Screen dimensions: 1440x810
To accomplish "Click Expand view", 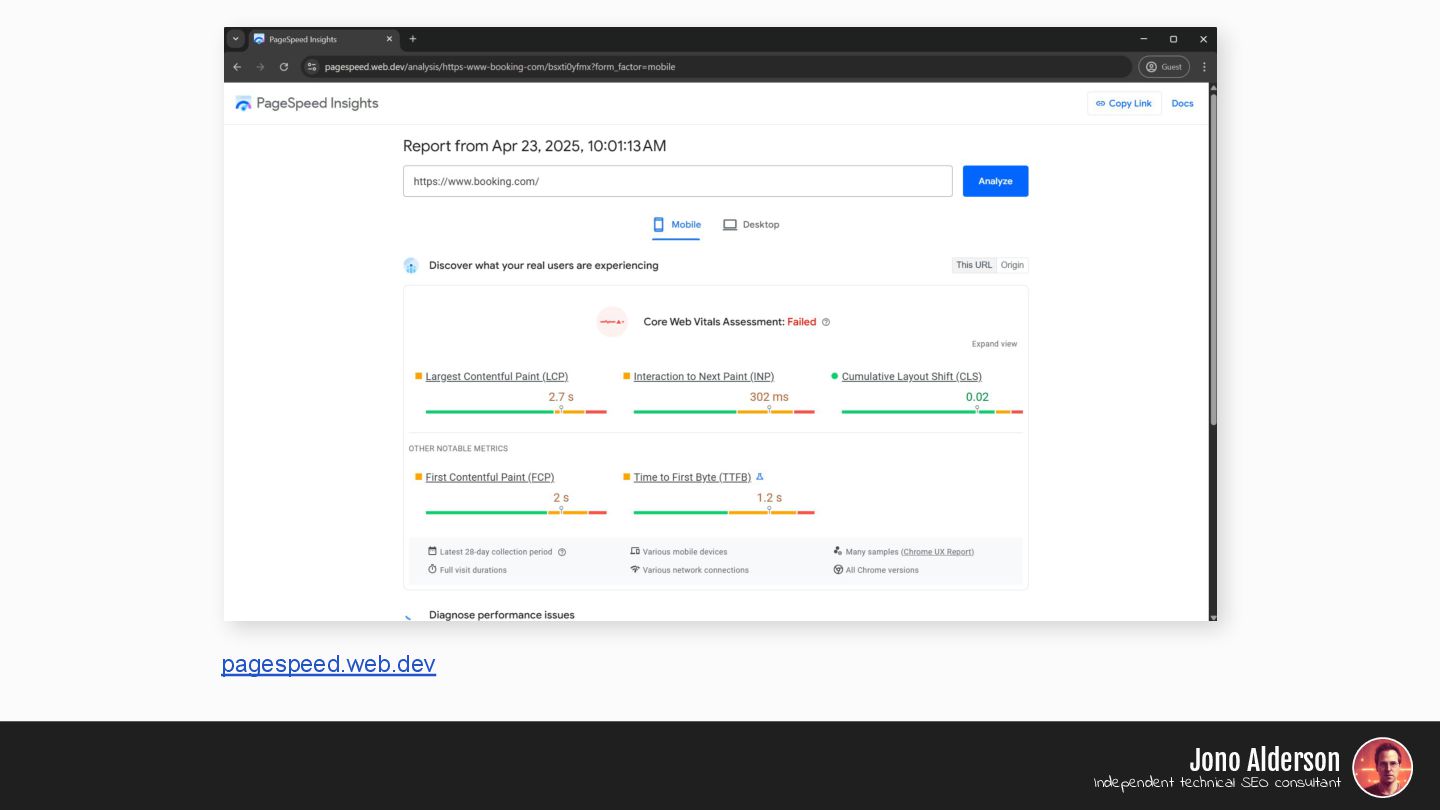I will (994, 344).
